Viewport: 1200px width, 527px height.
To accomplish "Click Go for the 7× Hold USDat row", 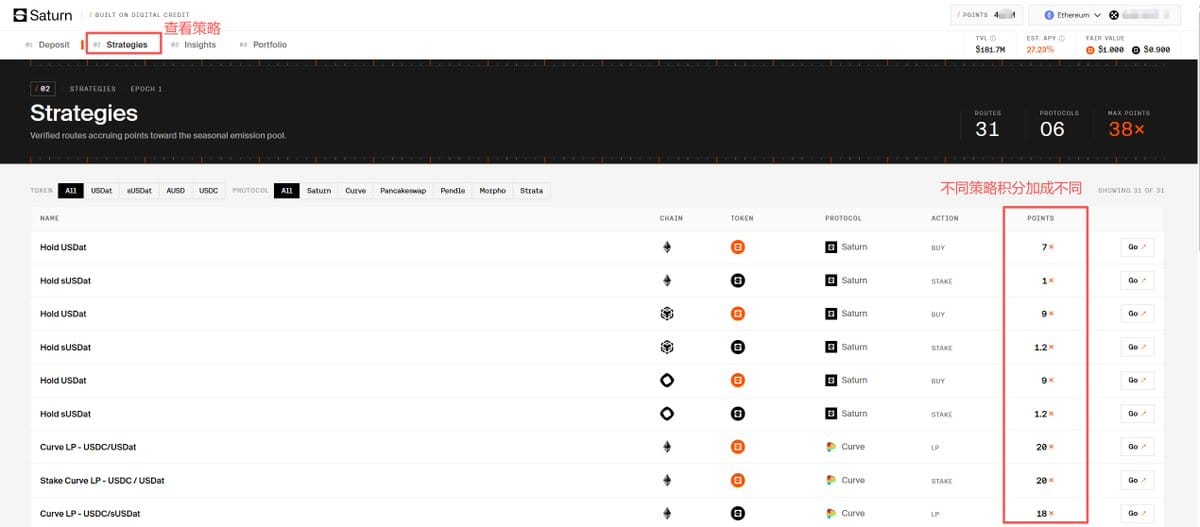I will click(1137, 247).
